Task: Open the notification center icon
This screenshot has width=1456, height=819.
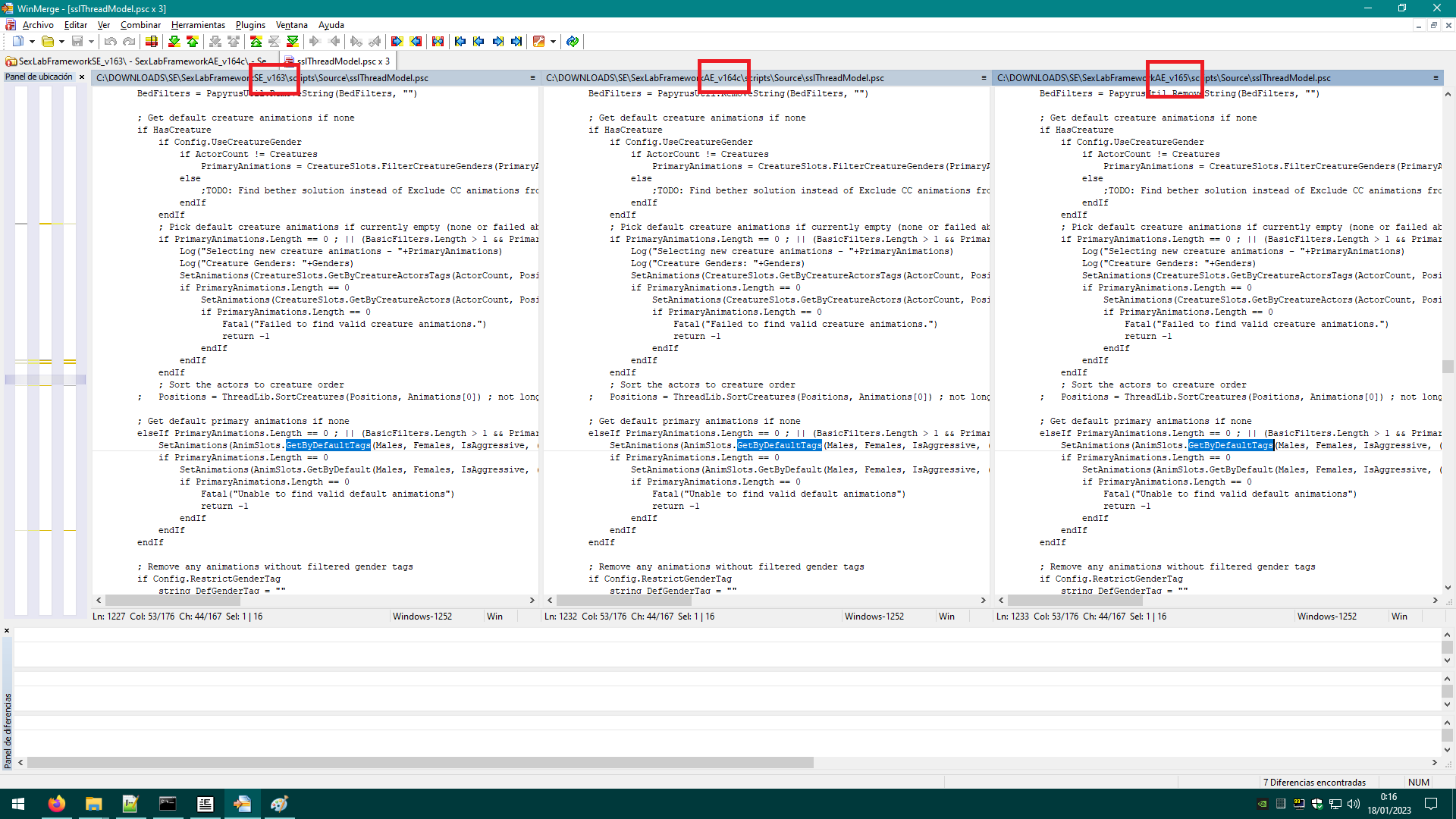Action: pyautogui.click(x=1431, y=804)
